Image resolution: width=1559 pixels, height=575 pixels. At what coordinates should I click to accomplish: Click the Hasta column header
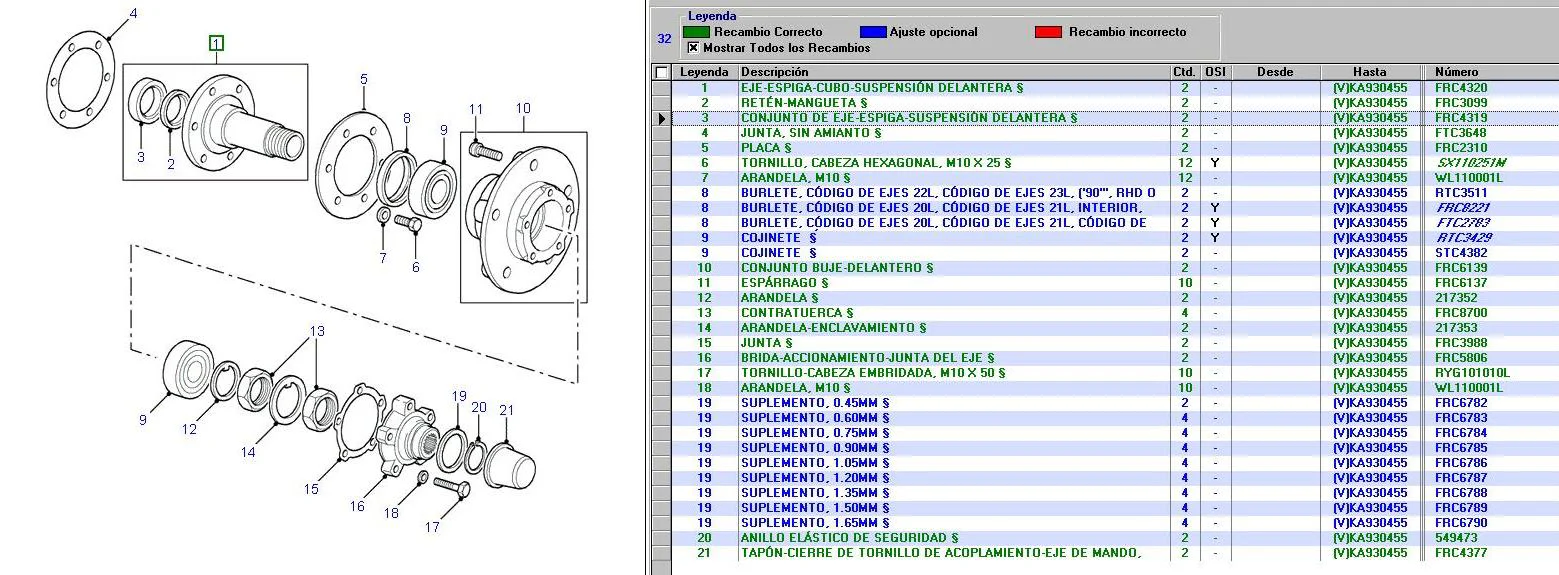[1370, 72]
